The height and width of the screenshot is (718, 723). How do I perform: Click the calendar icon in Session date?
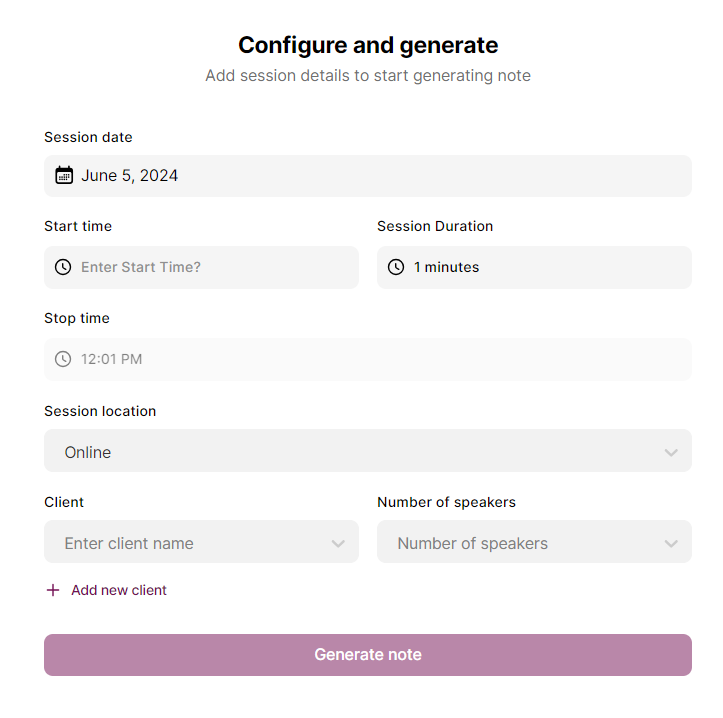pos(64,175)
